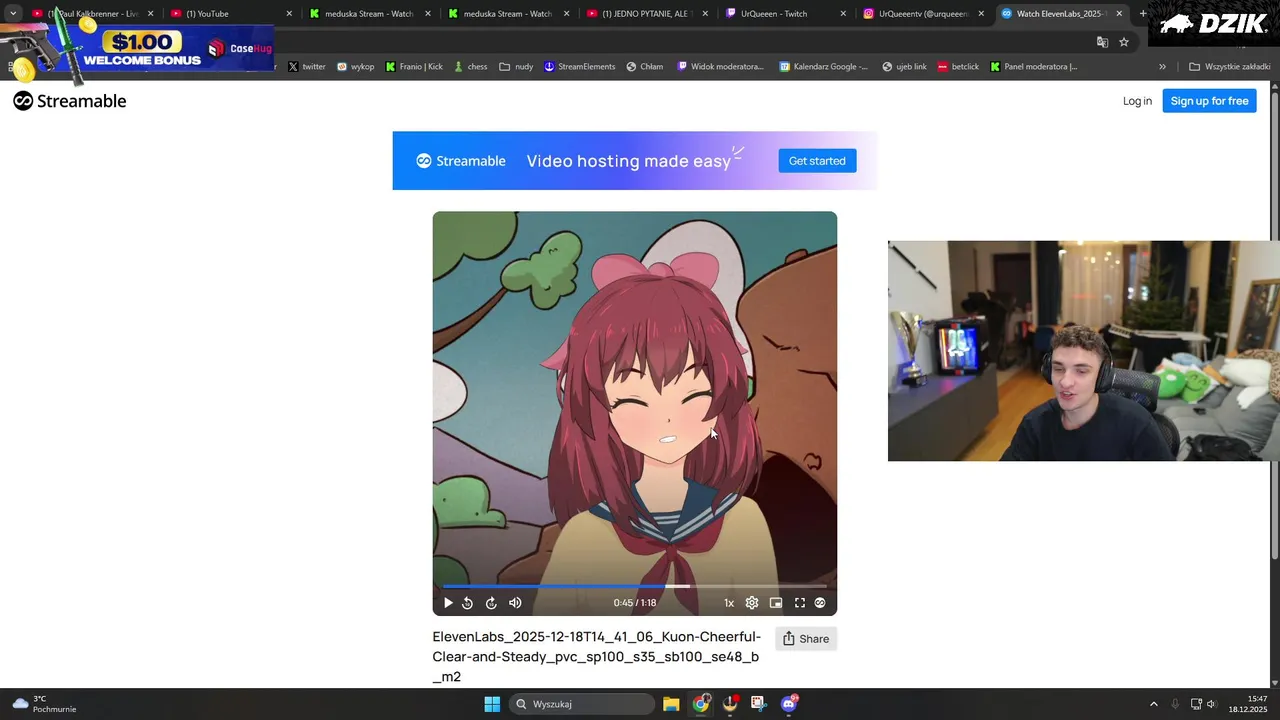Change the 1x playback speed
Image resolution: width=1280 pixels, height=720 pixels.
tap(729, 603)
